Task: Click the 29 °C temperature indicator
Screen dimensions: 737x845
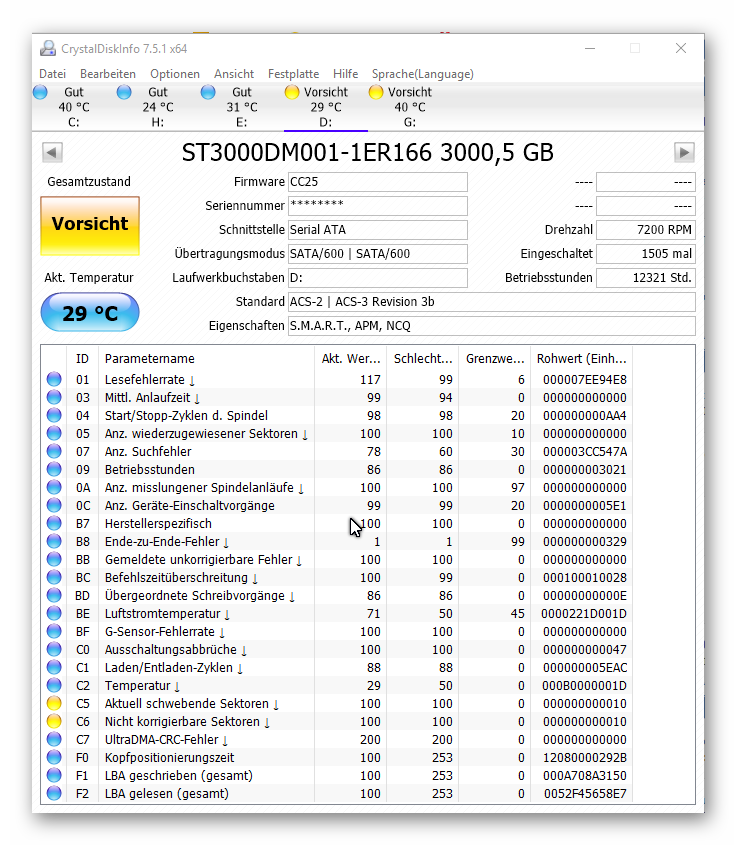Action: point(90,313)
